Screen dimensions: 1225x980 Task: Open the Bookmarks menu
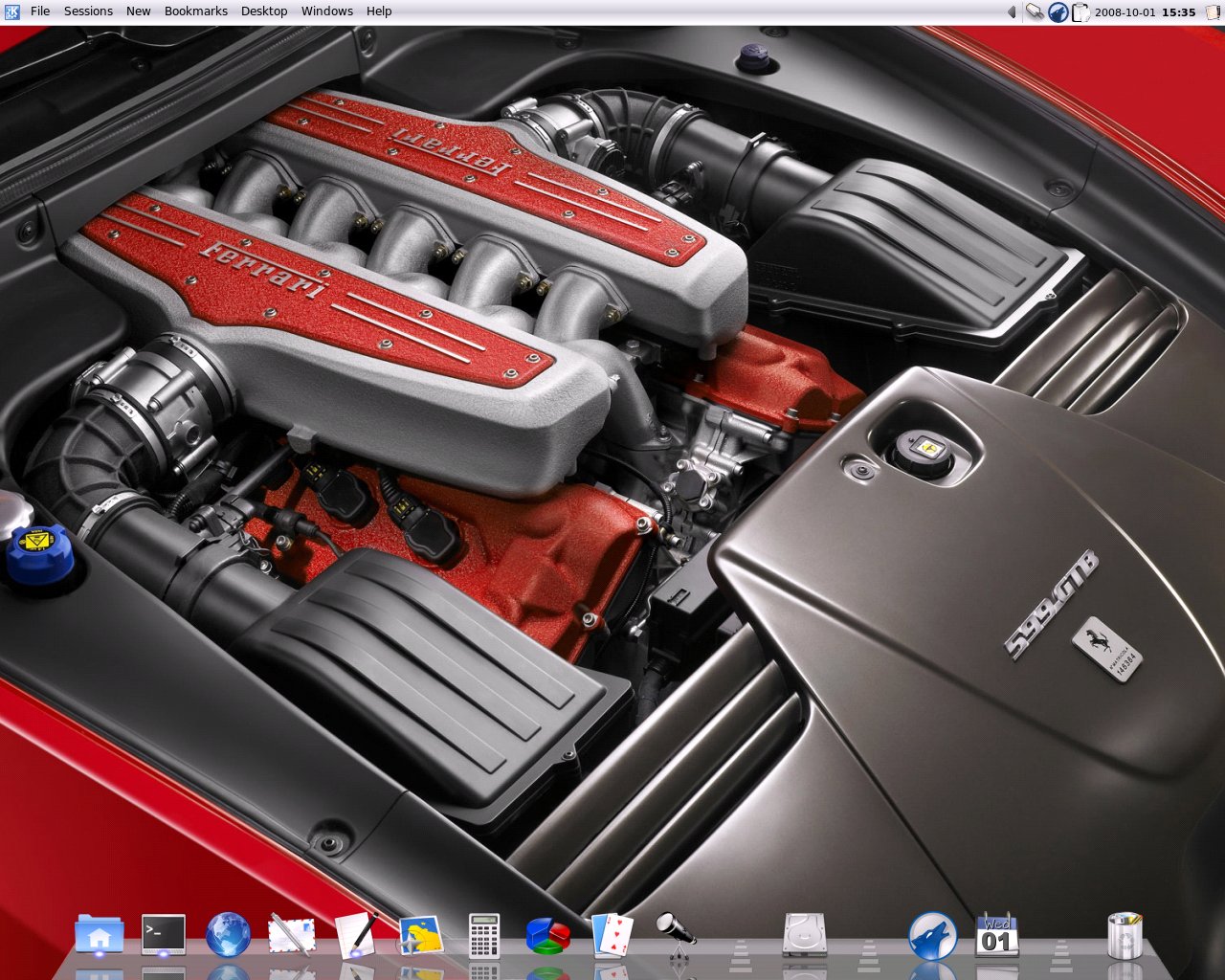tap(196, 11)
